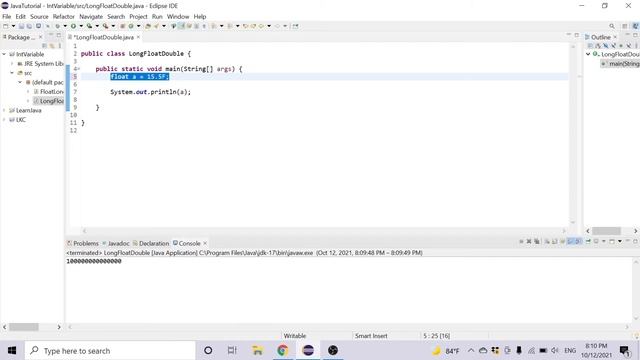Click Clear Console icon
Screen dimensions: 640x360
click(547, 242)
